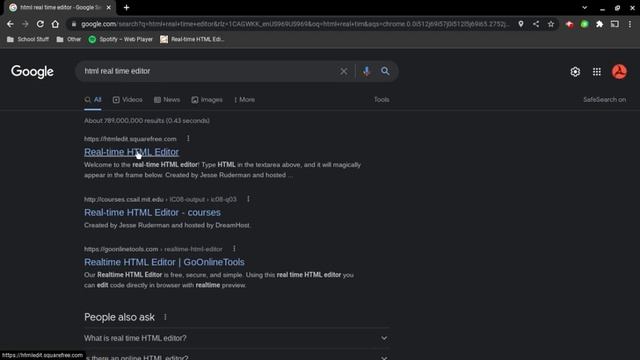The height and width of the screenshot is (360, 640).
Task: Submit search with magnifier icon
Action: coord(385,71)
